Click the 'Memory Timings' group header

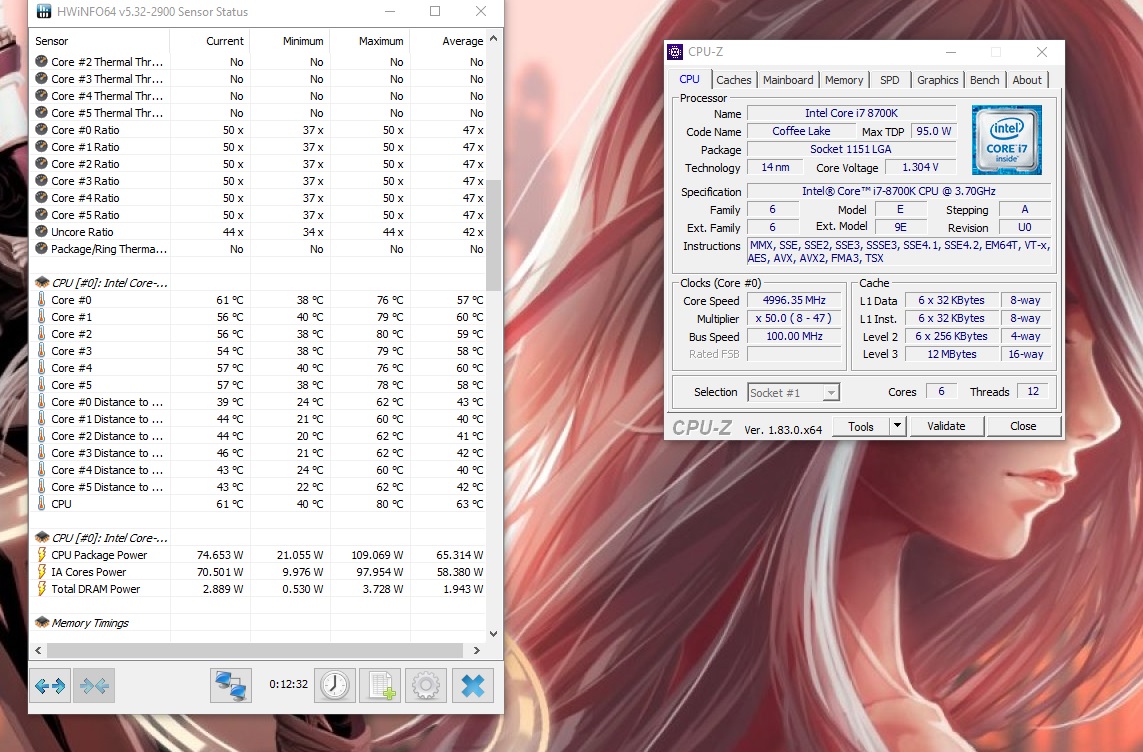click(90, 622)
